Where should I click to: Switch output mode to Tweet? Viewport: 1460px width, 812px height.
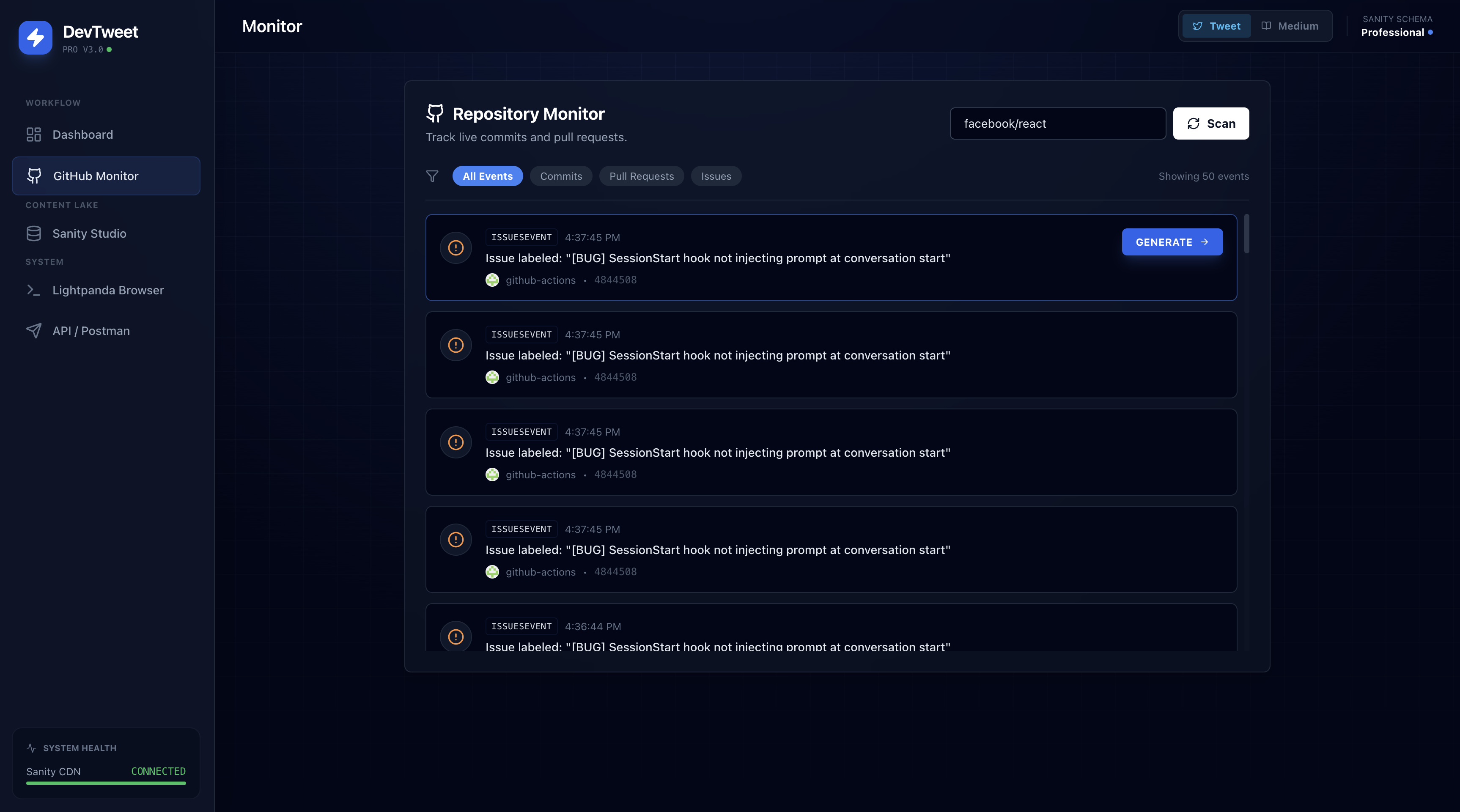pos(1216,26)
